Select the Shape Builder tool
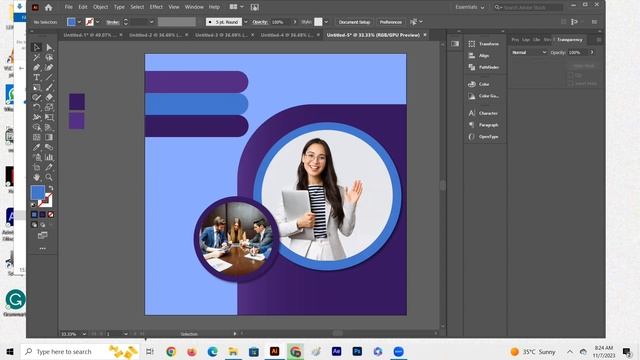This screenshot has width=640, height=360. tap(36, 127)
